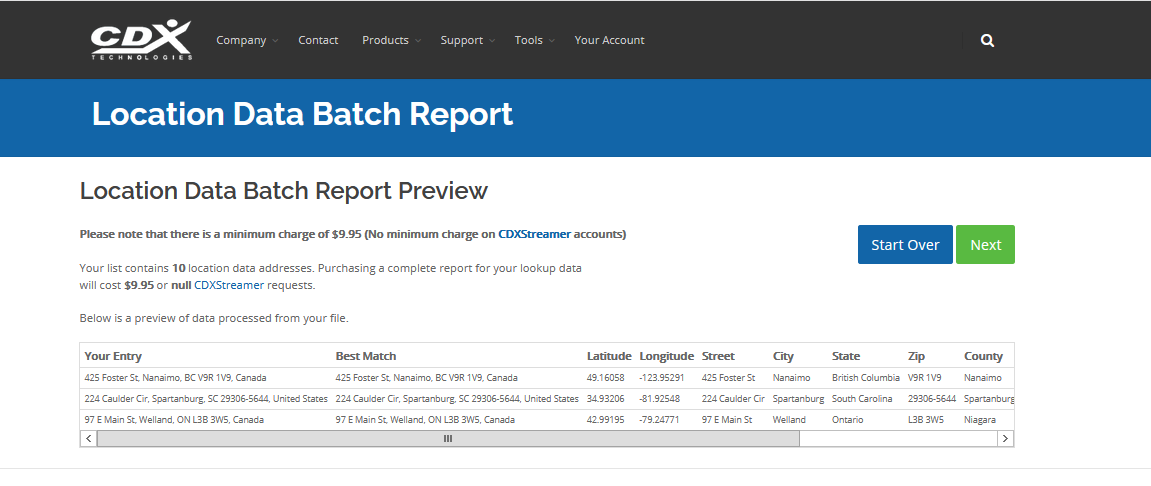Select the County column header
The image size is (1151, 486).
pyautogui.click(x=983, y=356)
